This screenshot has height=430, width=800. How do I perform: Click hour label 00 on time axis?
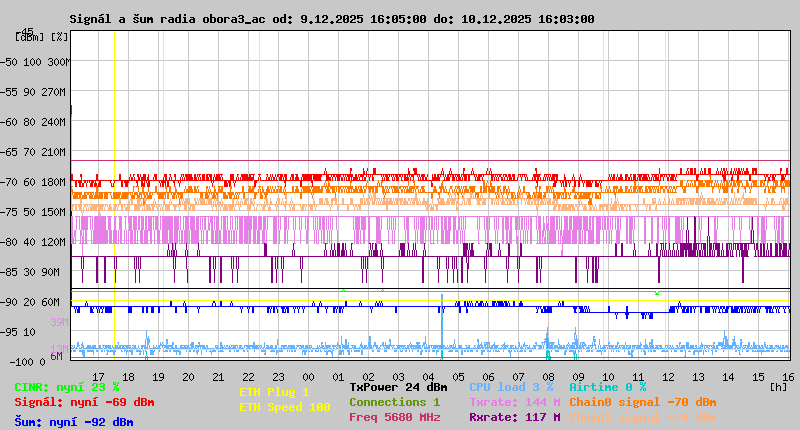click(x=308, y=377)
